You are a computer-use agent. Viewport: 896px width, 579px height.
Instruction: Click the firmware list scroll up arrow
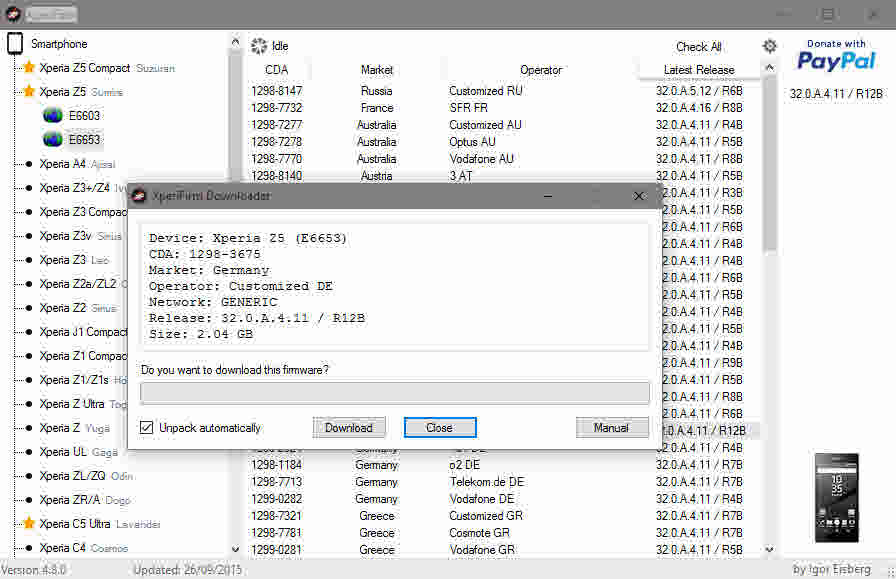[x=770, y=67]
